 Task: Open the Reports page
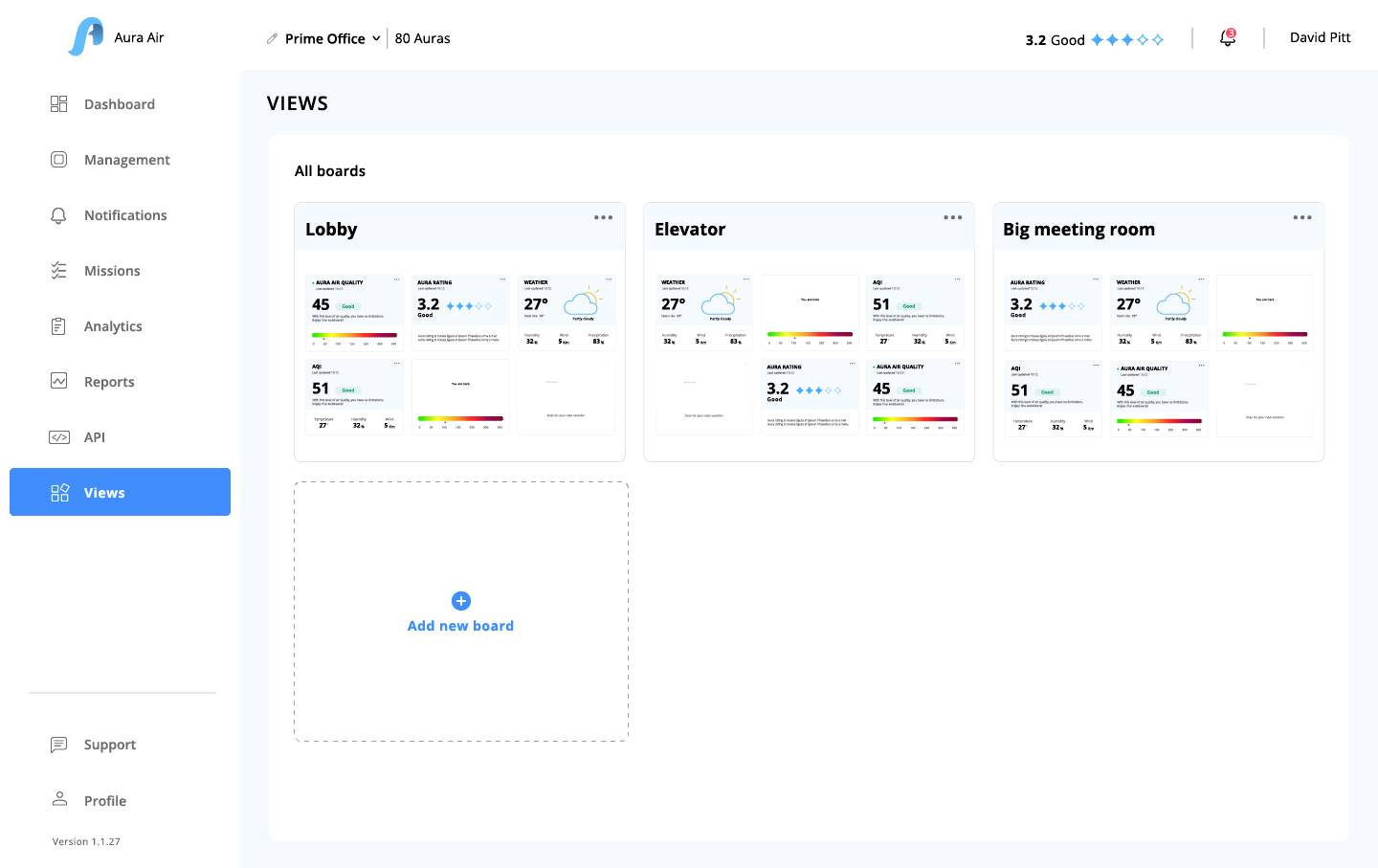tap(109, 382)
